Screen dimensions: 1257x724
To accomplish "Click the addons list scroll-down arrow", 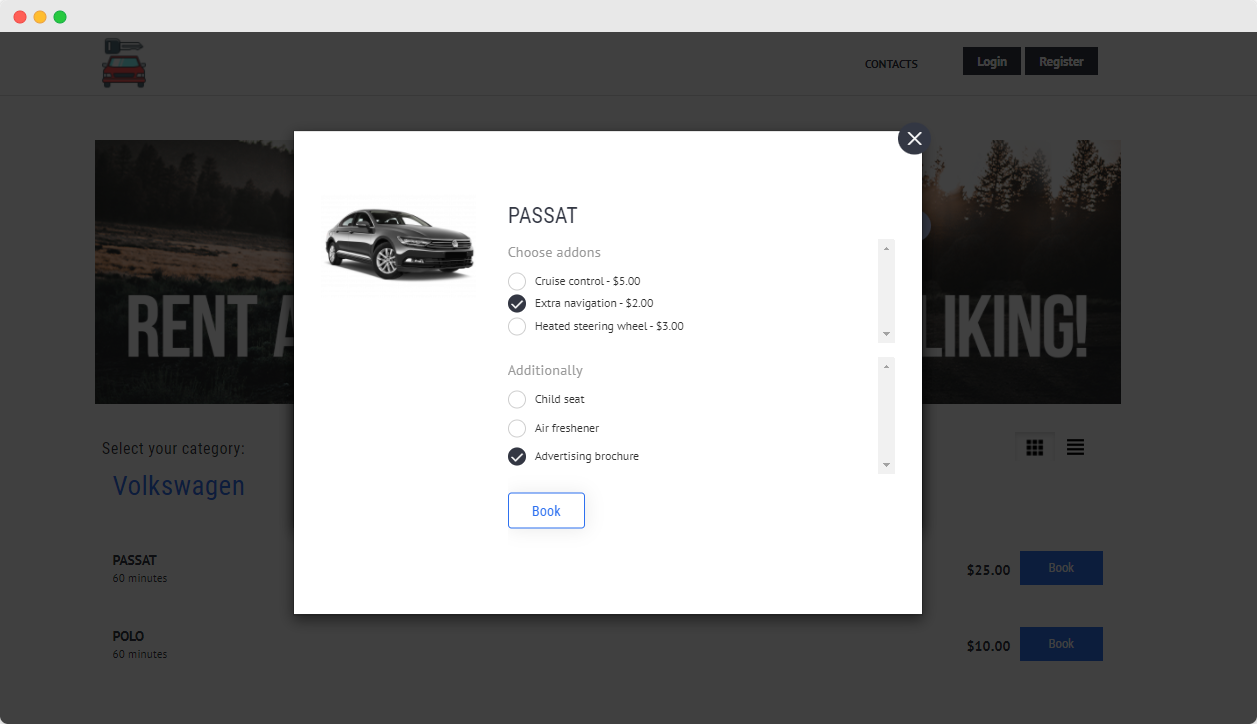I will point(886,334).
